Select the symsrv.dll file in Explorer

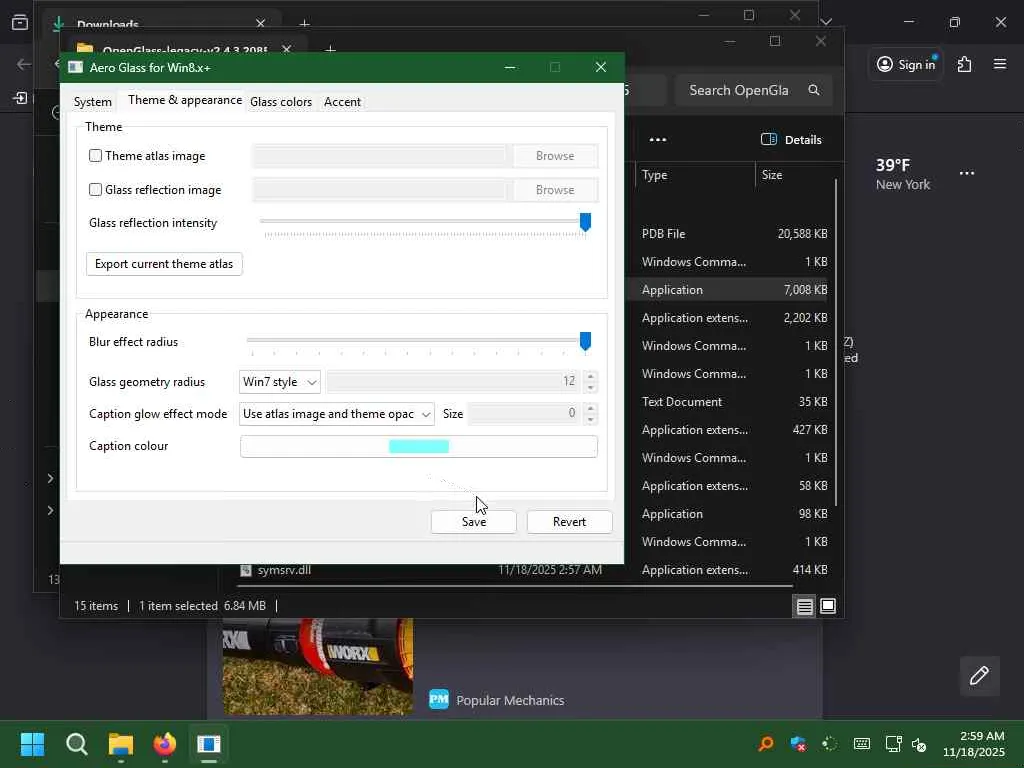coord(284,570)
